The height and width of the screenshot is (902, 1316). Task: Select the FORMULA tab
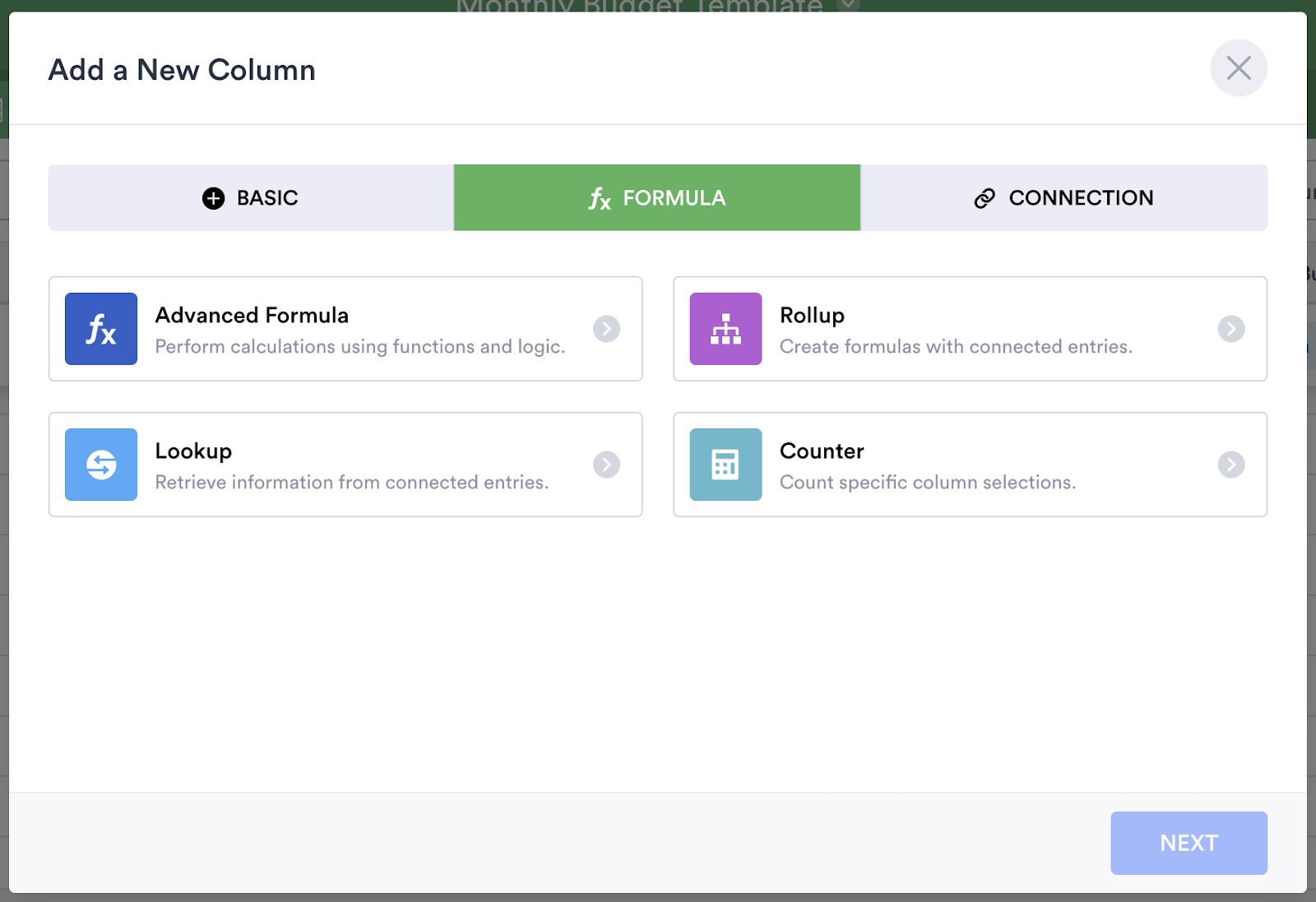pos(657,198)
